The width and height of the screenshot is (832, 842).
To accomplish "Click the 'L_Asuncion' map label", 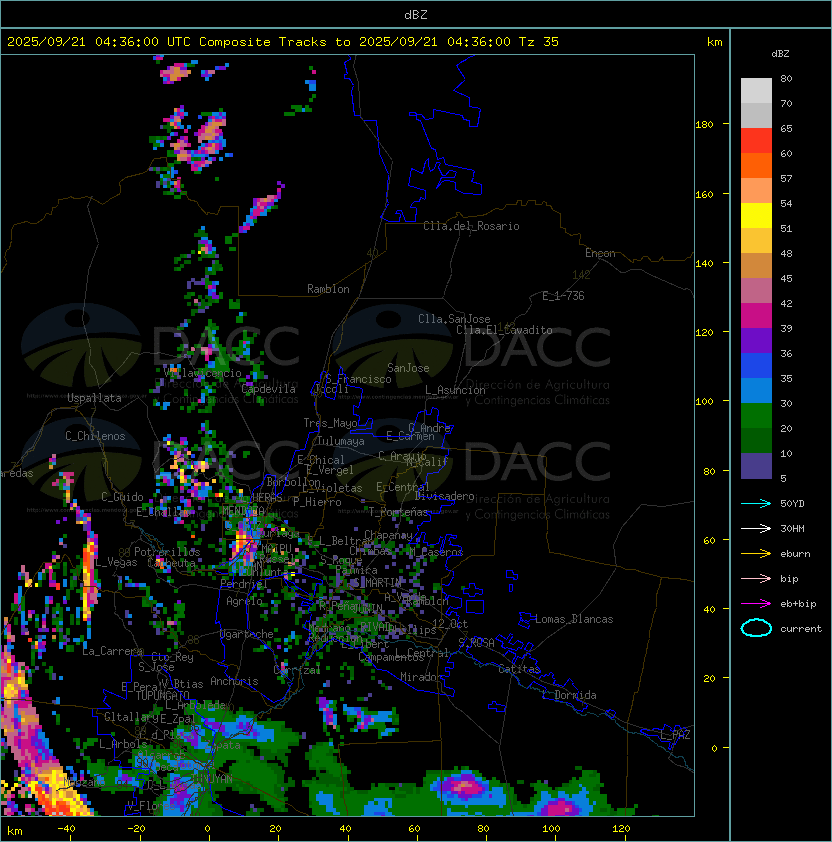I will point(455,390).
